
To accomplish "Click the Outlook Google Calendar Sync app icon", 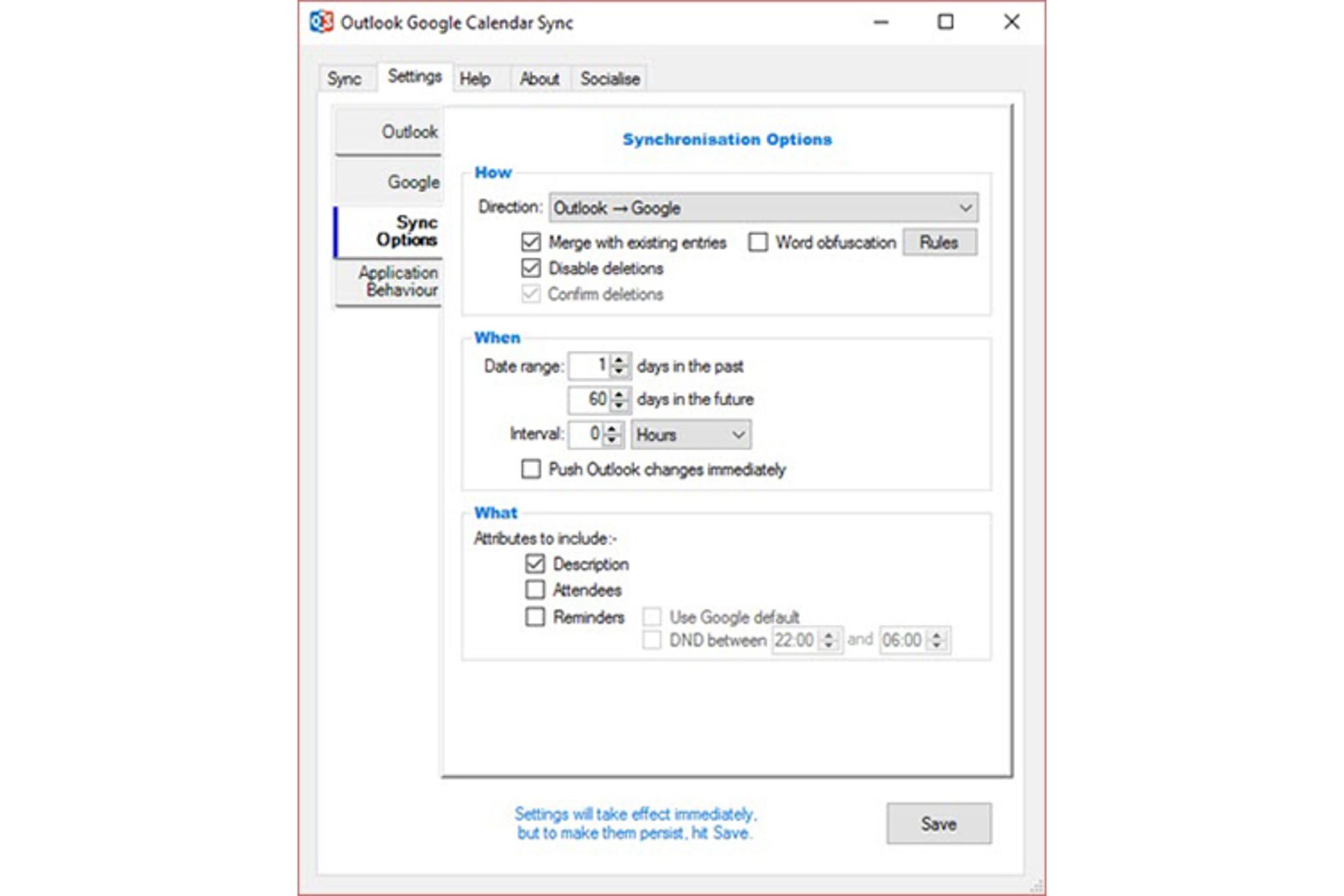I will [x=321, y=22].
